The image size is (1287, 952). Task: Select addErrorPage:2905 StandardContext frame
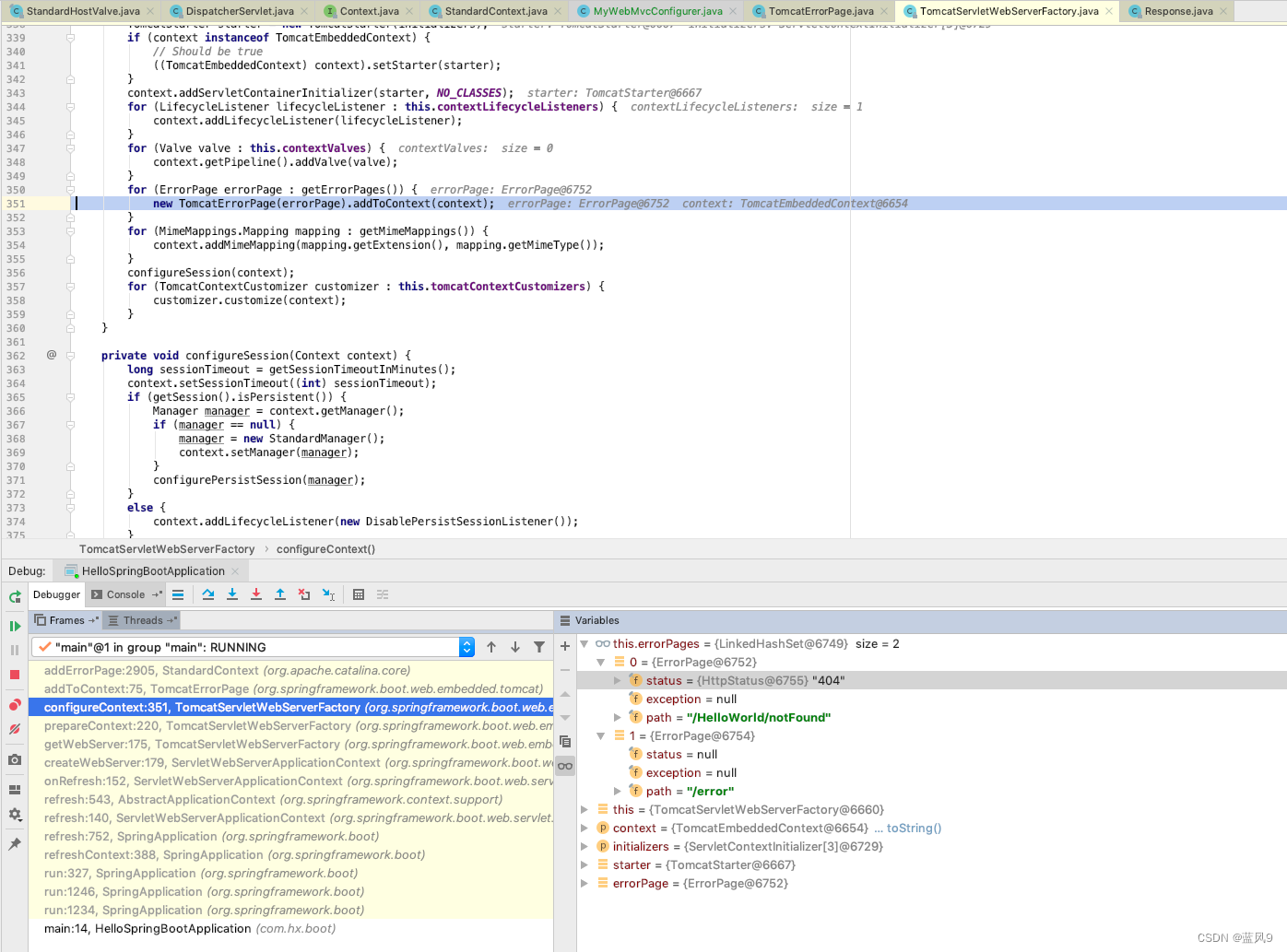[291, 671]
